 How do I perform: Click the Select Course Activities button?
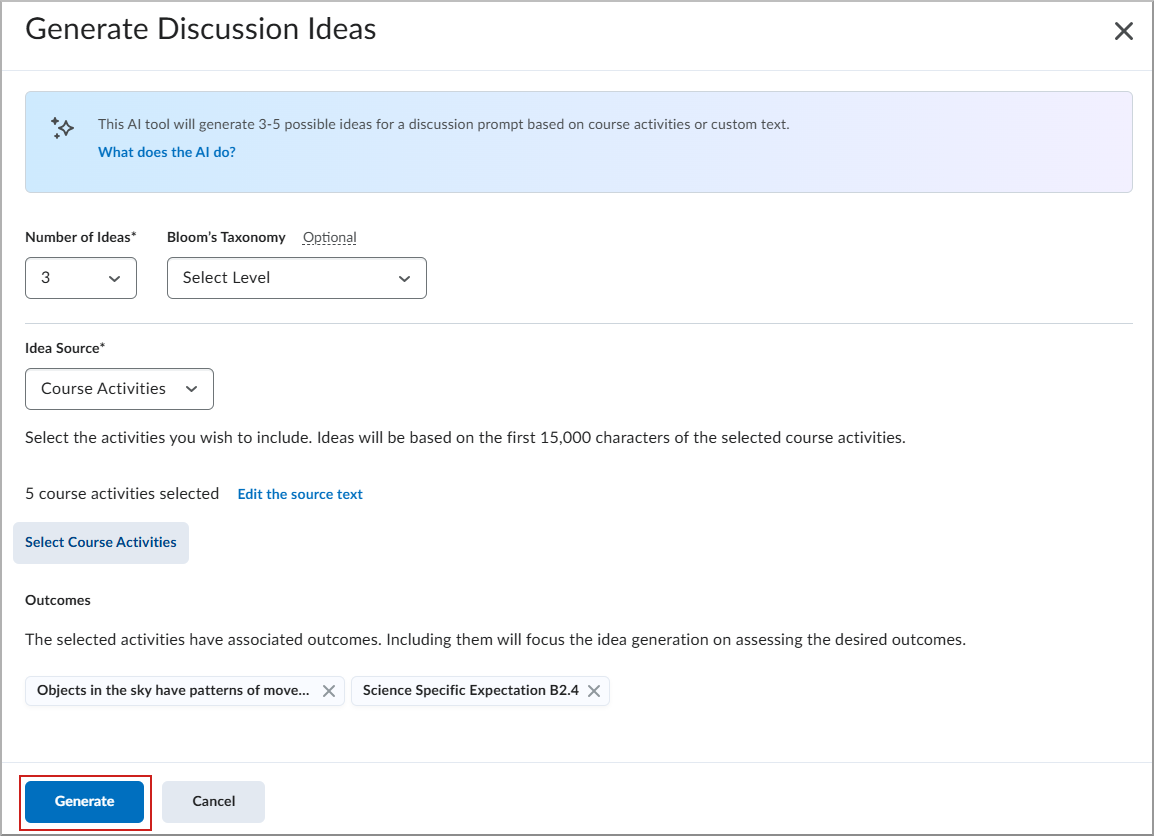(100, 542)
